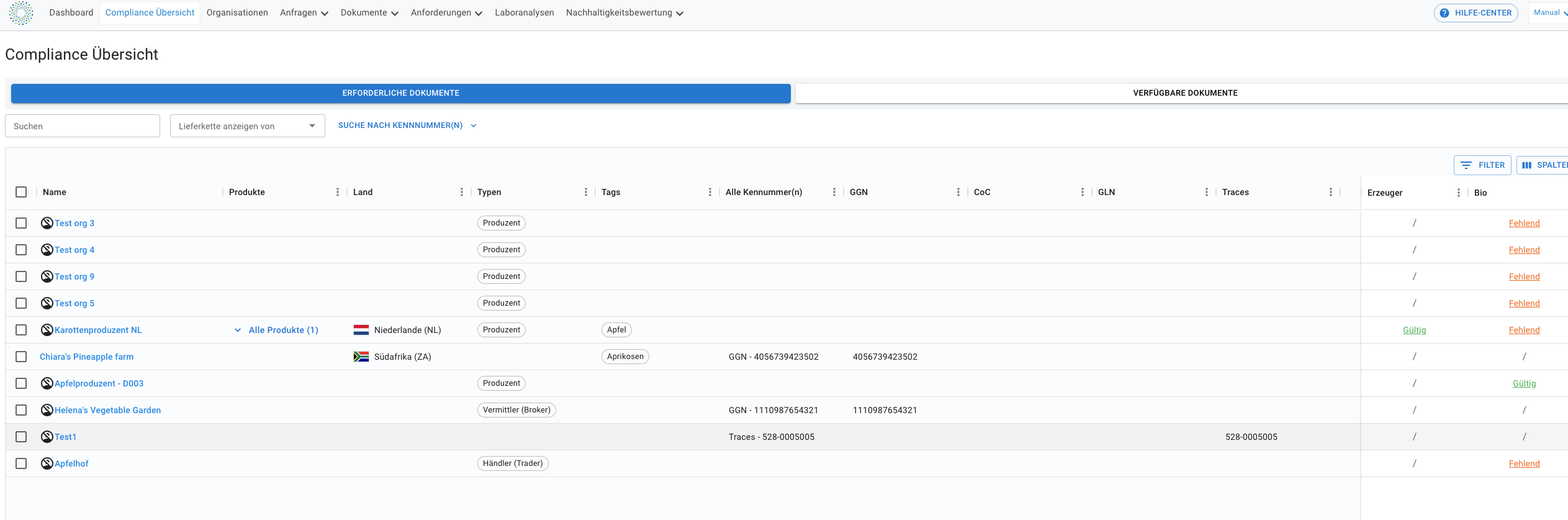Click the blocked icon beside Test1
The height and width of the screenshot is (520, 1568).
[47, 437]
